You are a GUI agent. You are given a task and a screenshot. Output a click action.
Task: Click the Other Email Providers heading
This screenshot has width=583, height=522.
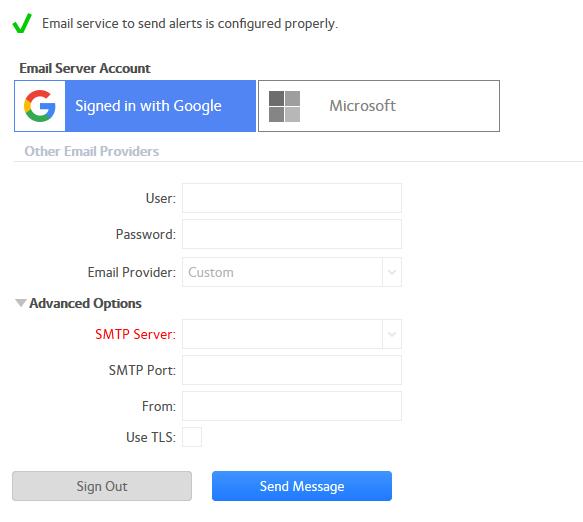pos(92,151)
